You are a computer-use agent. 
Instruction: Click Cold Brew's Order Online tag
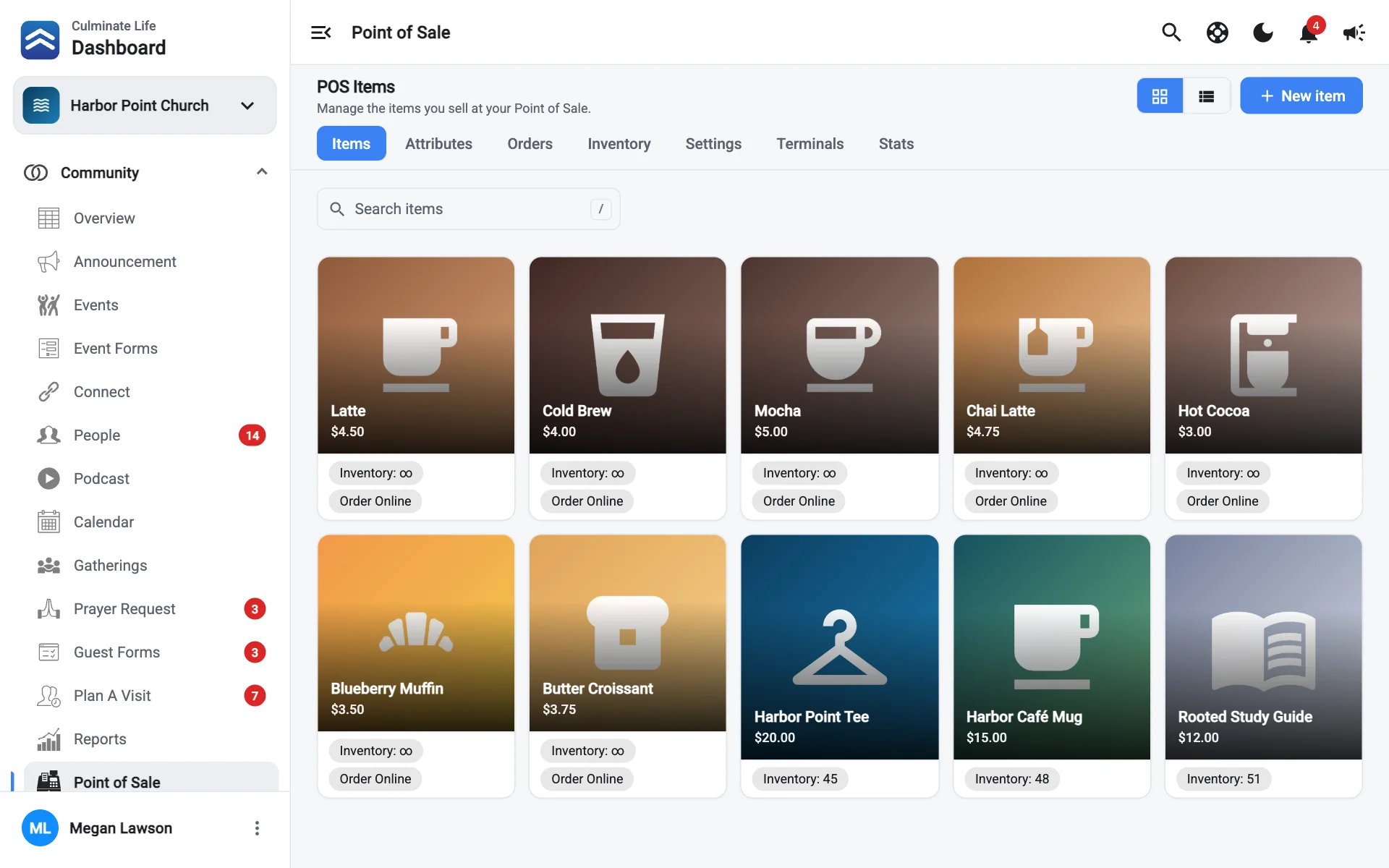587,501
